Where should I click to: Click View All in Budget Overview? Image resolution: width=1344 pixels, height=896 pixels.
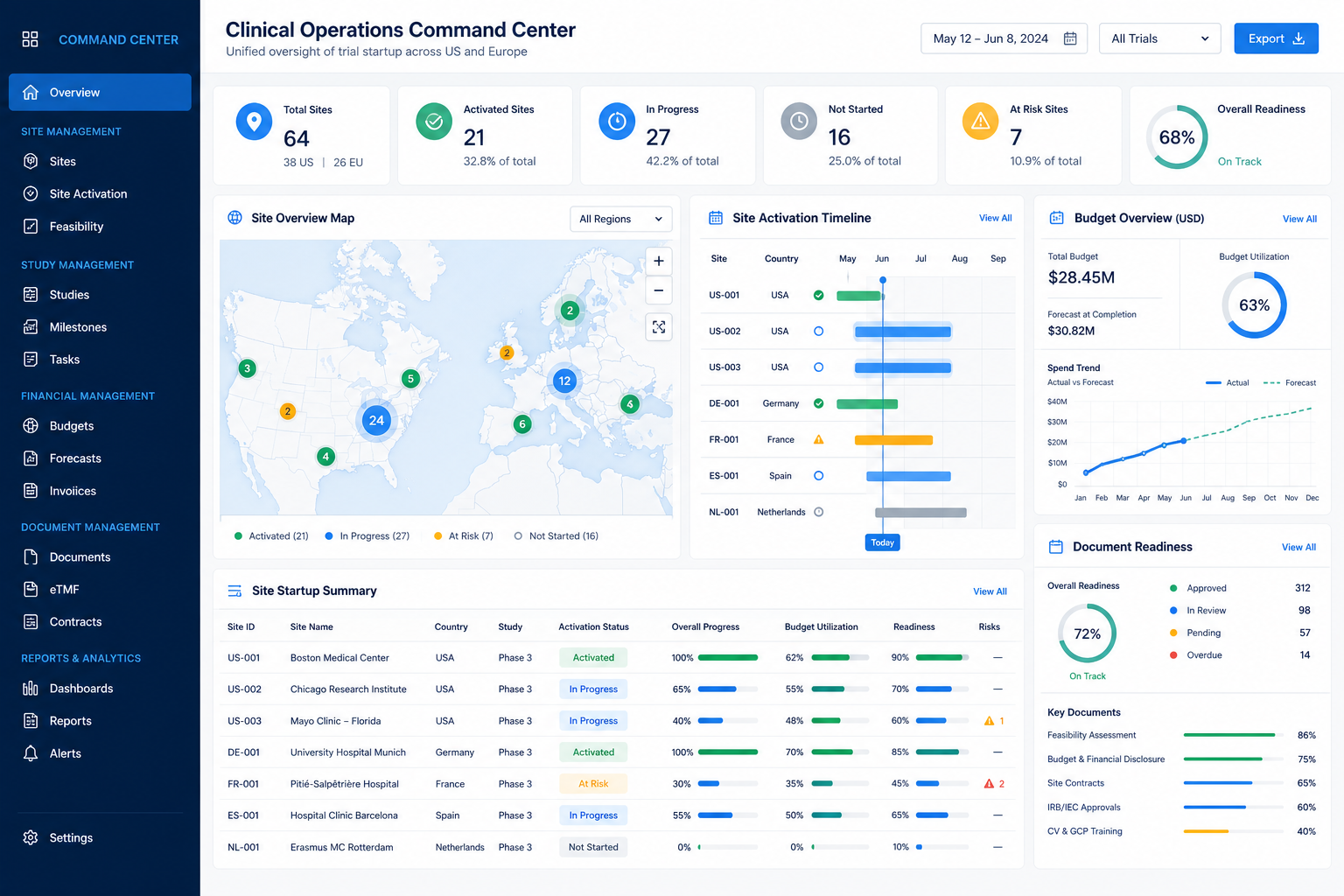(1299, 219)
